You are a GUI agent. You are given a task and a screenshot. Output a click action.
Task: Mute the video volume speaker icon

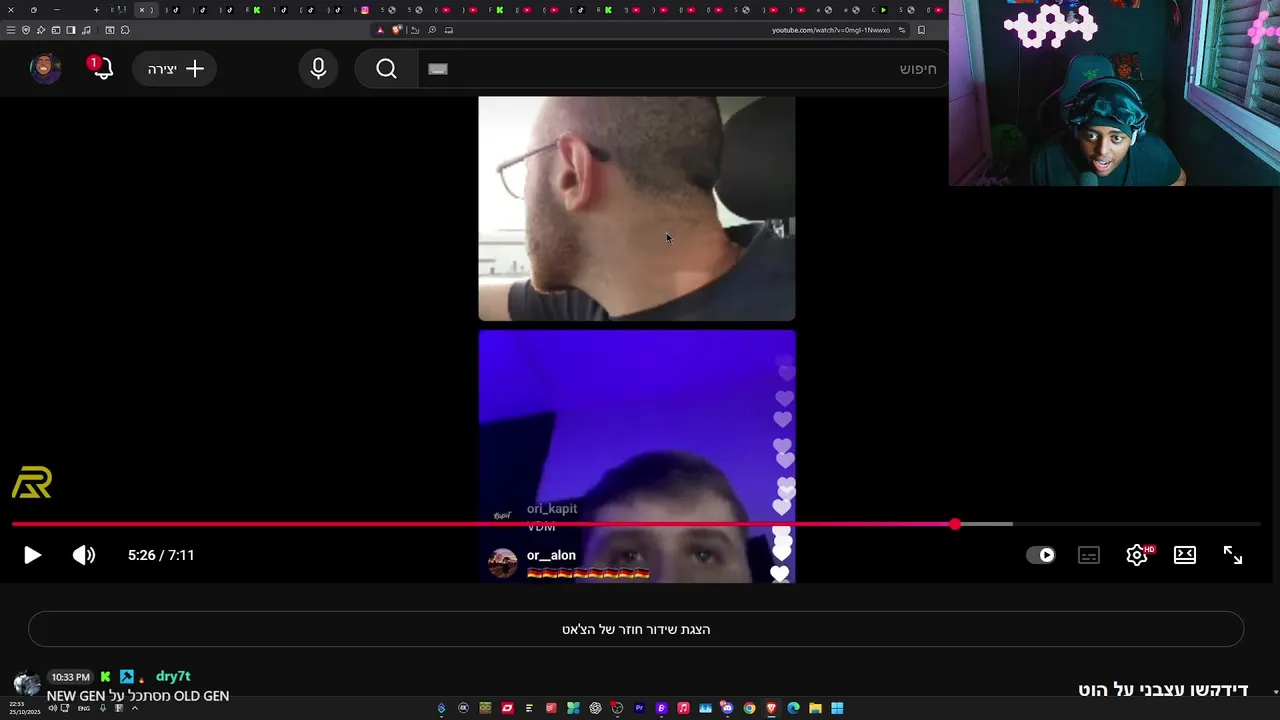click(x=84, y=555)
